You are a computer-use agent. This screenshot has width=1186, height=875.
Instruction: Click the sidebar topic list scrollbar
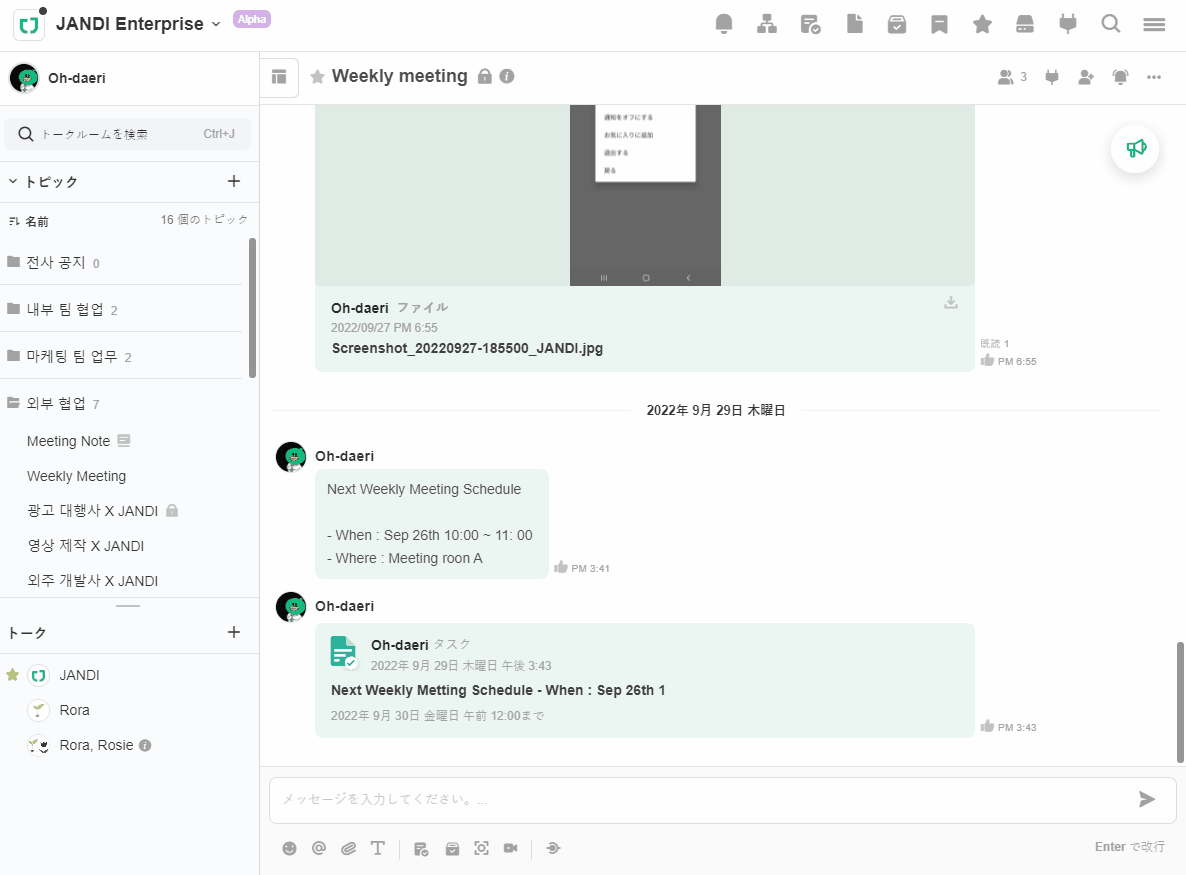[253, 308]
